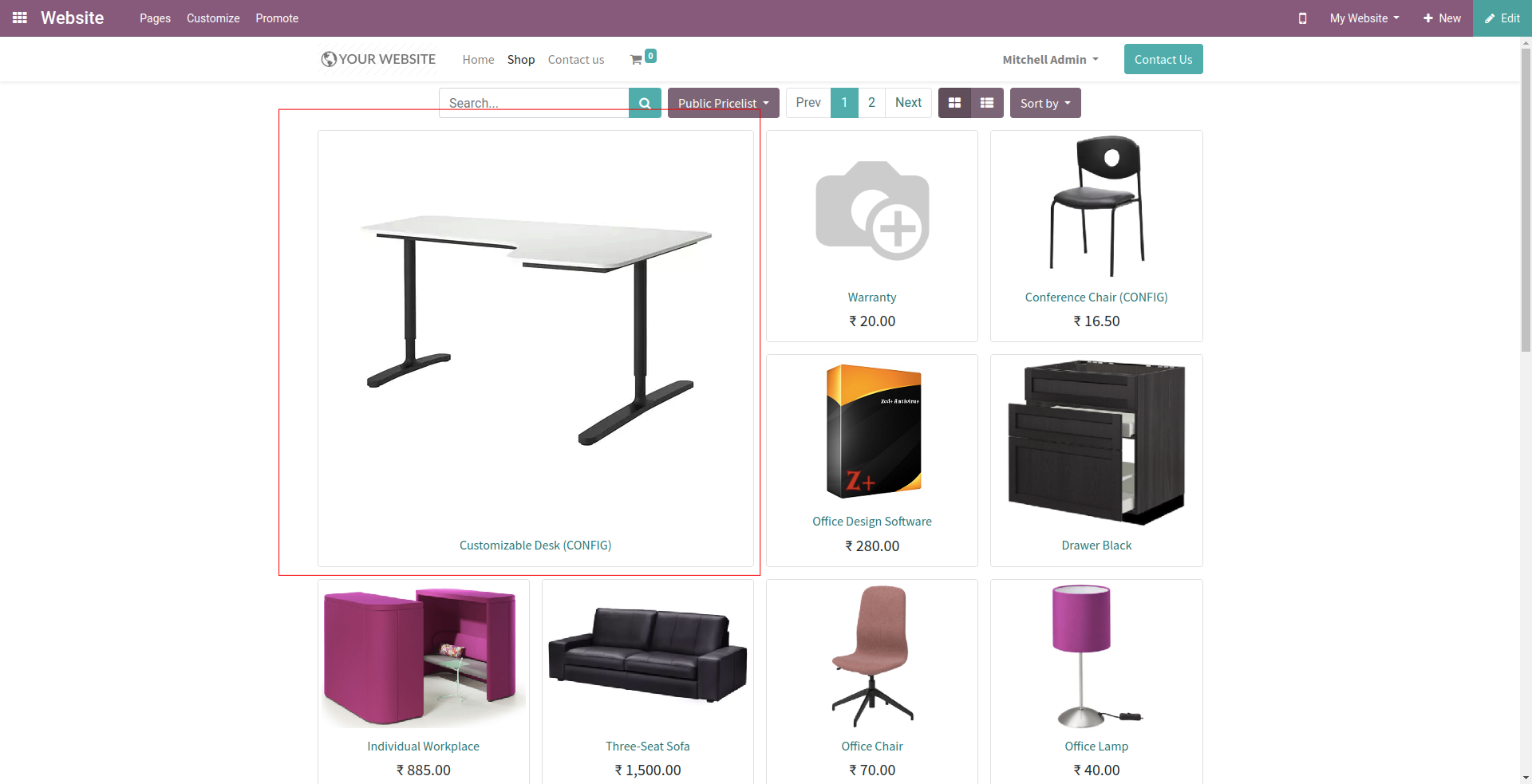The width and height of the screenshot is (1532, 784).
Task: Open the My Website switcher dropdown
Action: pyautogui.click(x=1364, y=18)
